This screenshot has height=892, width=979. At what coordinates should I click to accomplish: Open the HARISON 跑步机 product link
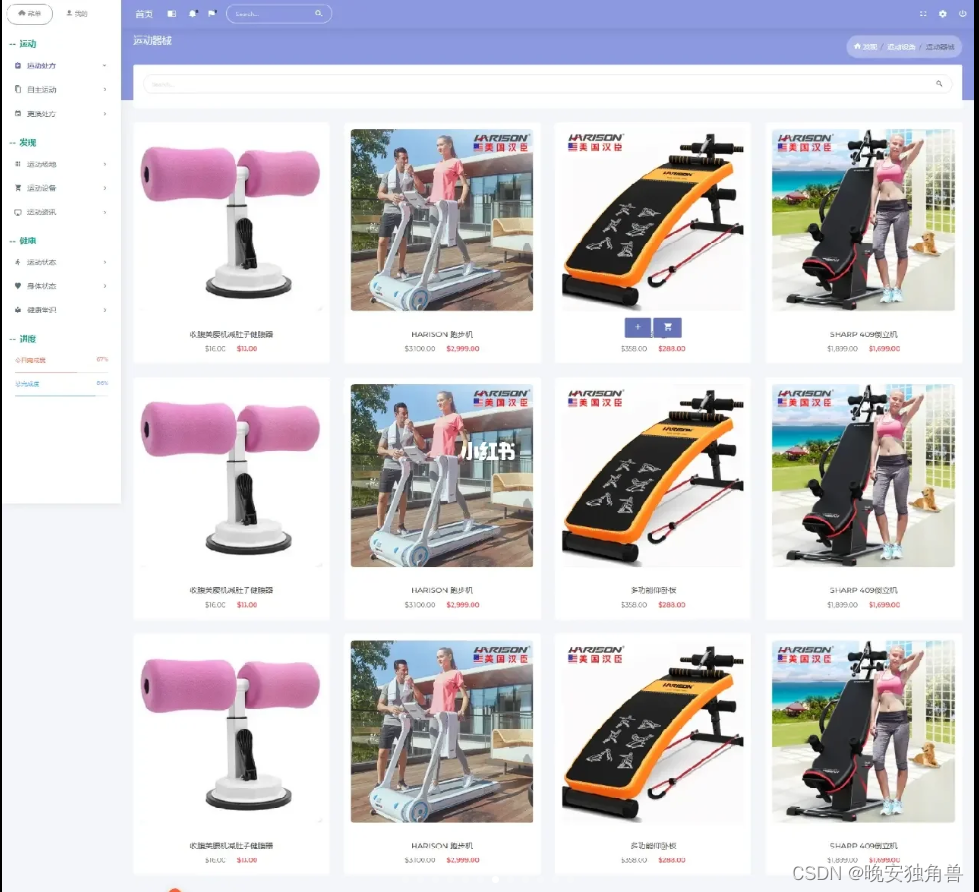441,335
